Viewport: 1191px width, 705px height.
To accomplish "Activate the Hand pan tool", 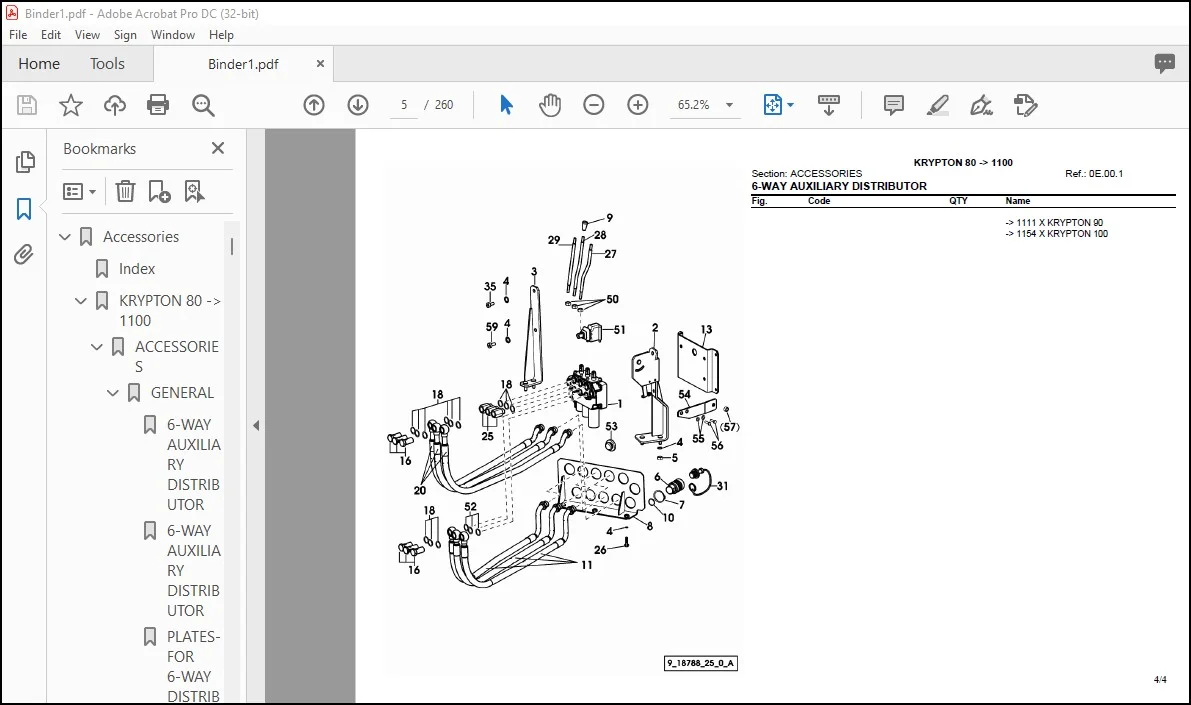I will (x=550, y=105).
